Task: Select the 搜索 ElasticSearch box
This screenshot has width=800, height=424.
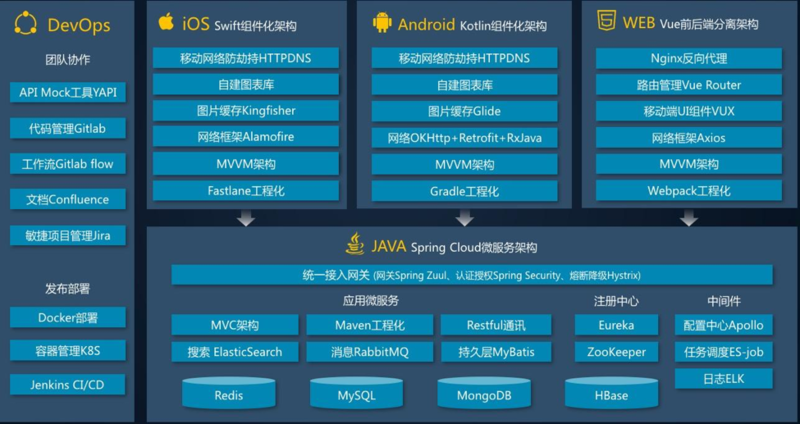Action: (x=235, y=352)
